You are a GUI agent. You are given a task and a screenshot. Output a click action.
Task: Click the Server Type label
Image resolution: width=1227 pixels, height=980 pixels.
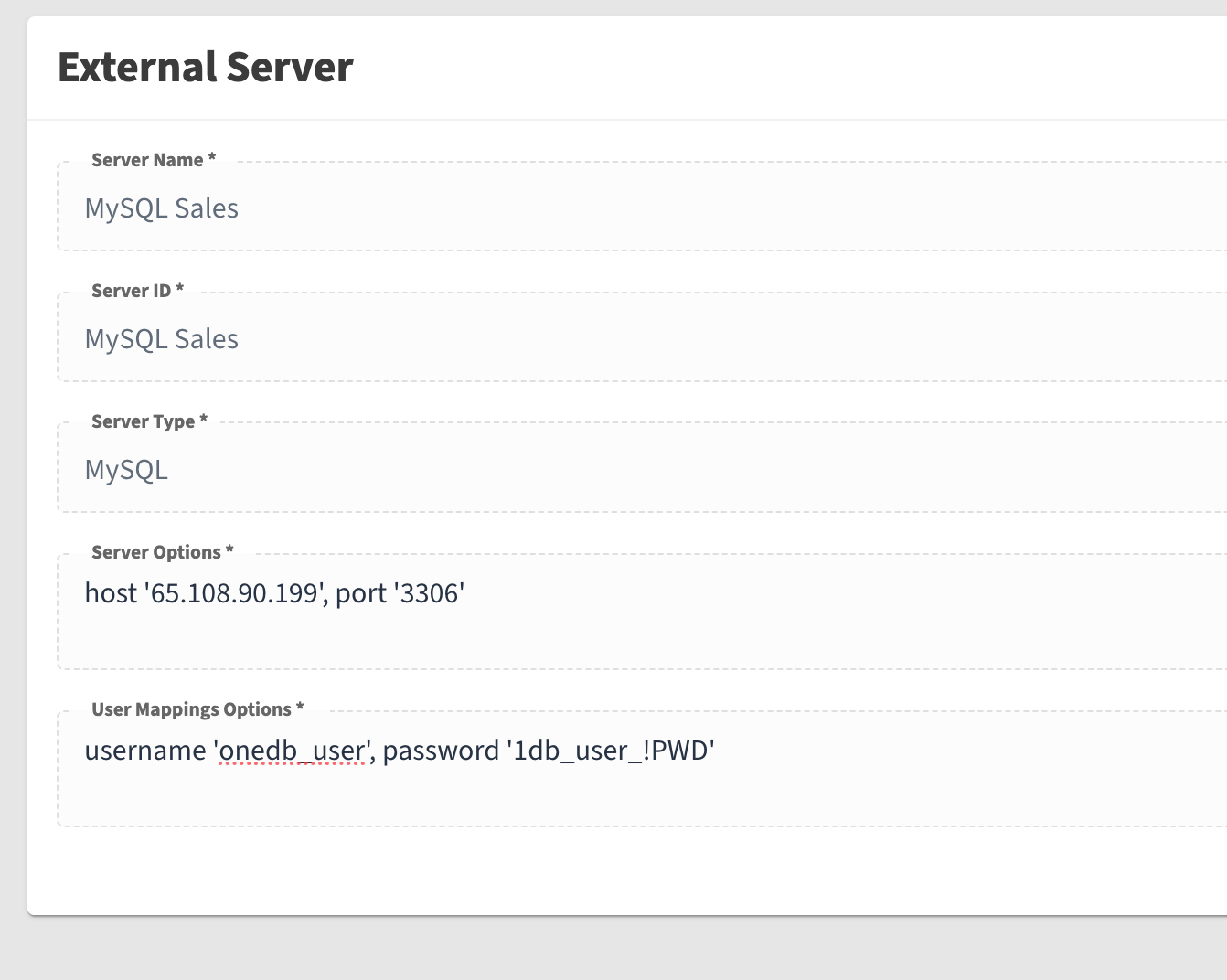click(143, 421)
